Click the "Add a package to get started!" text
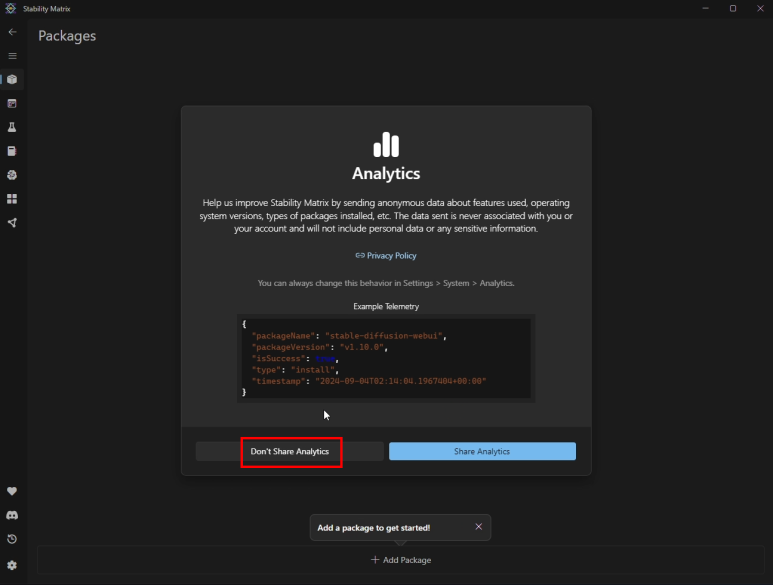 374,528
